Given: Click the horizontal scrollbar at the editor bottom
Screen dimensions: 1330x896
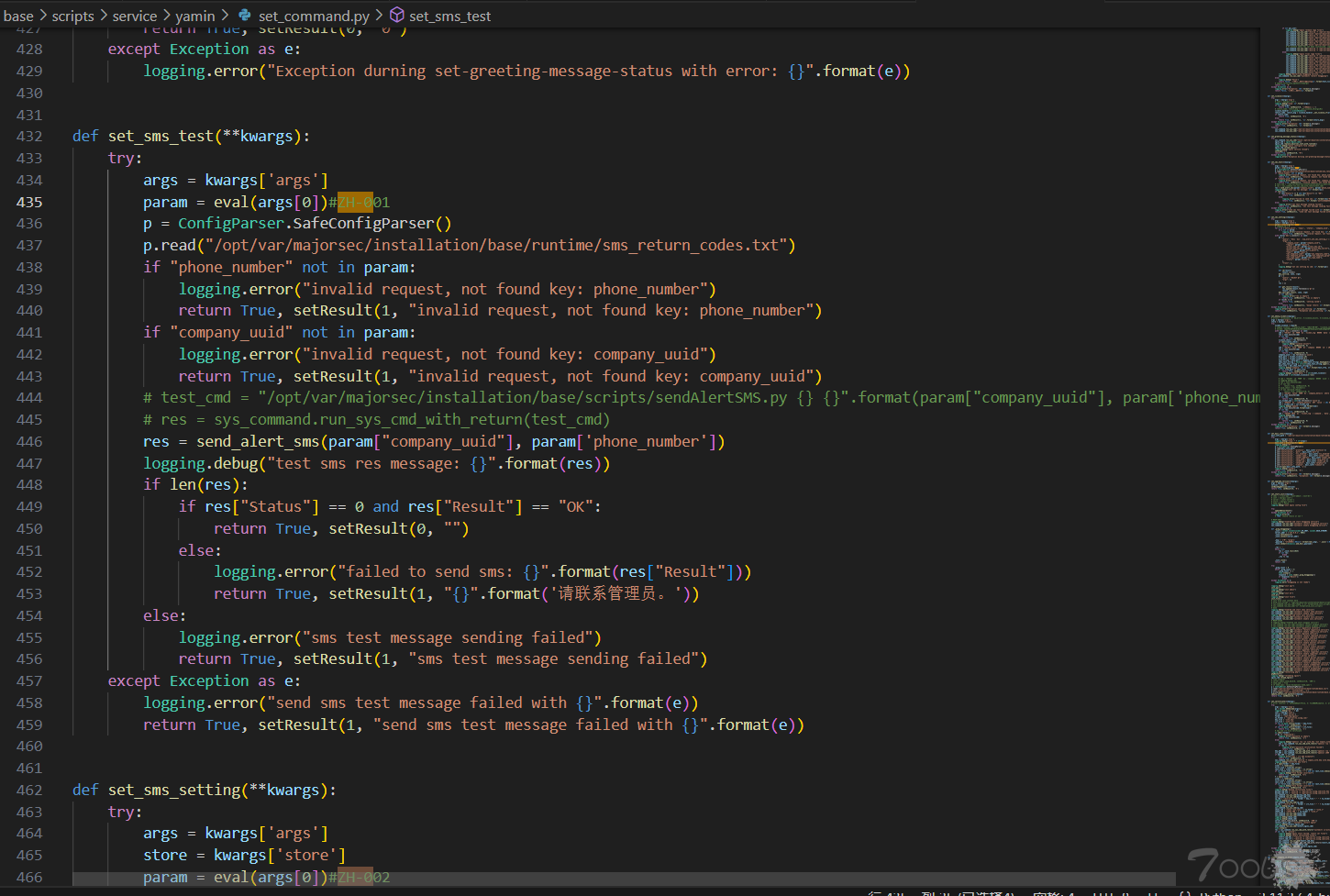Looking at the screenshot, I should tap(624, 879).
